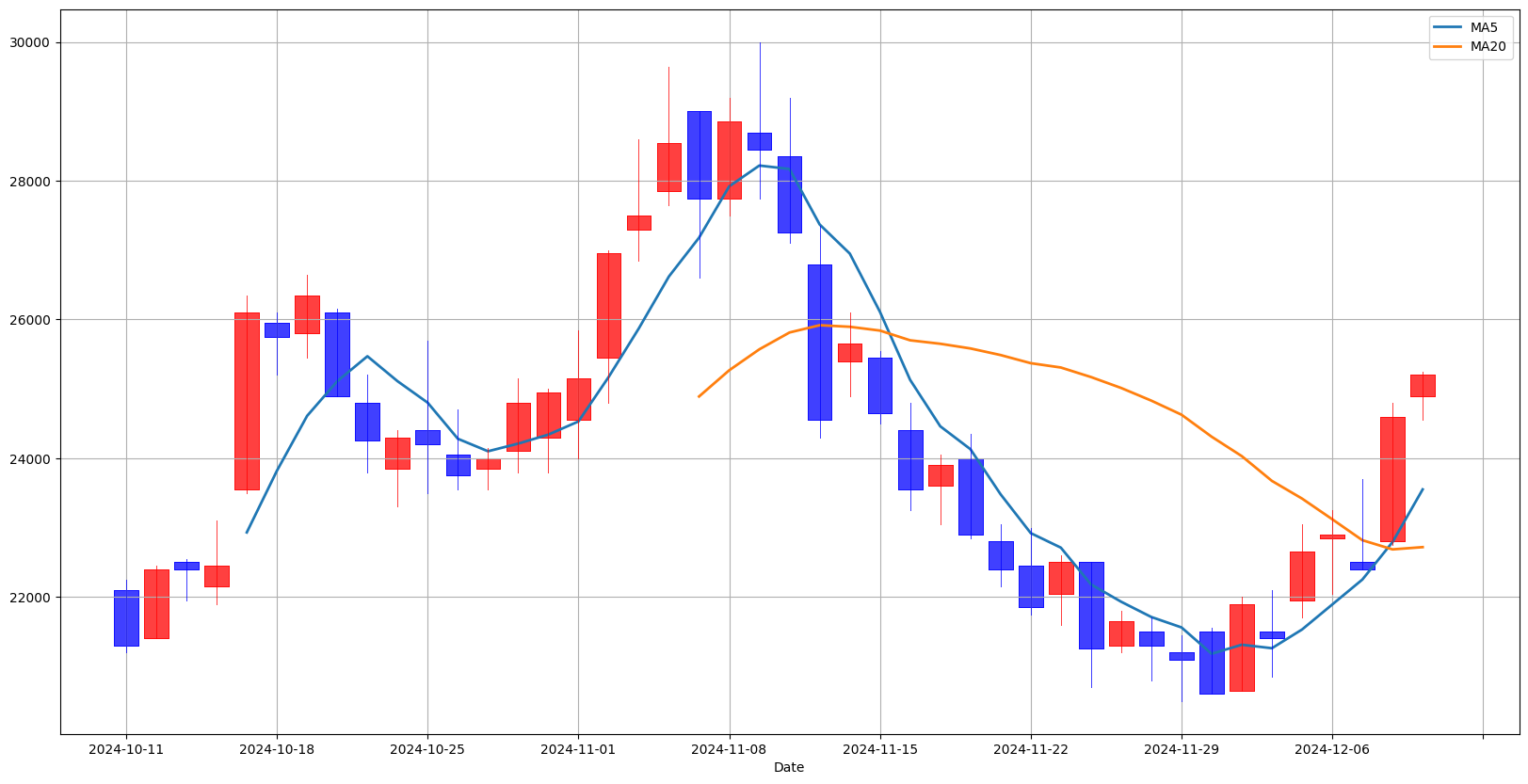1528x784 pixels.
Task: Click the 2024-11-22 date label
Action: click(x=1031, y=749)
